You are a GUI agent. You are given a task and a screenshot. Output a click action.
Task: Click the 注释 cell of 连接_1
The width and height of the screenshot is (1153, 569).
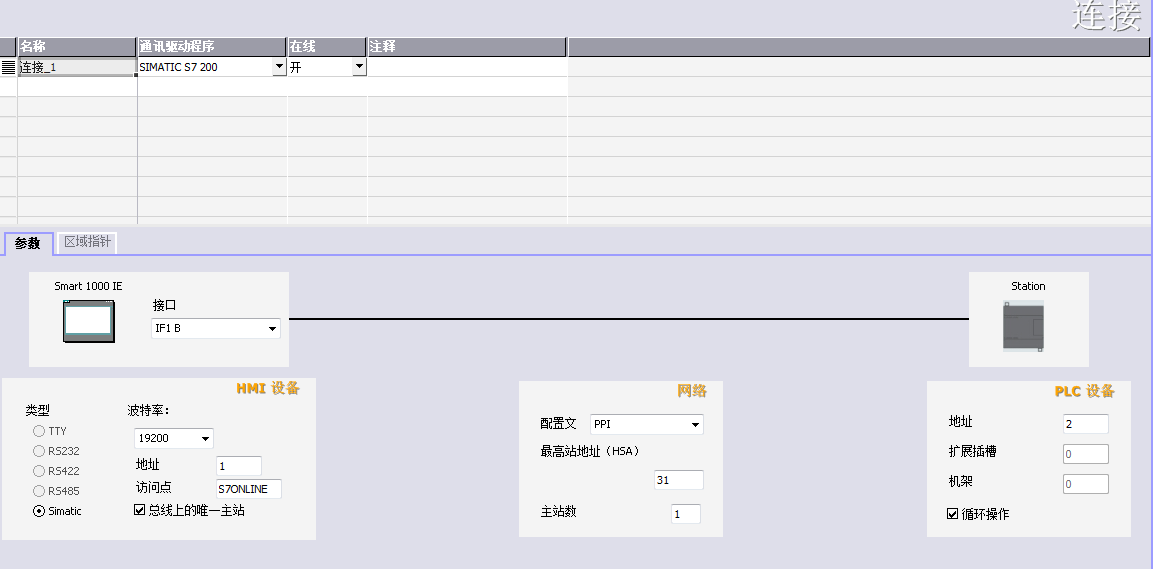tap(468, 67)
